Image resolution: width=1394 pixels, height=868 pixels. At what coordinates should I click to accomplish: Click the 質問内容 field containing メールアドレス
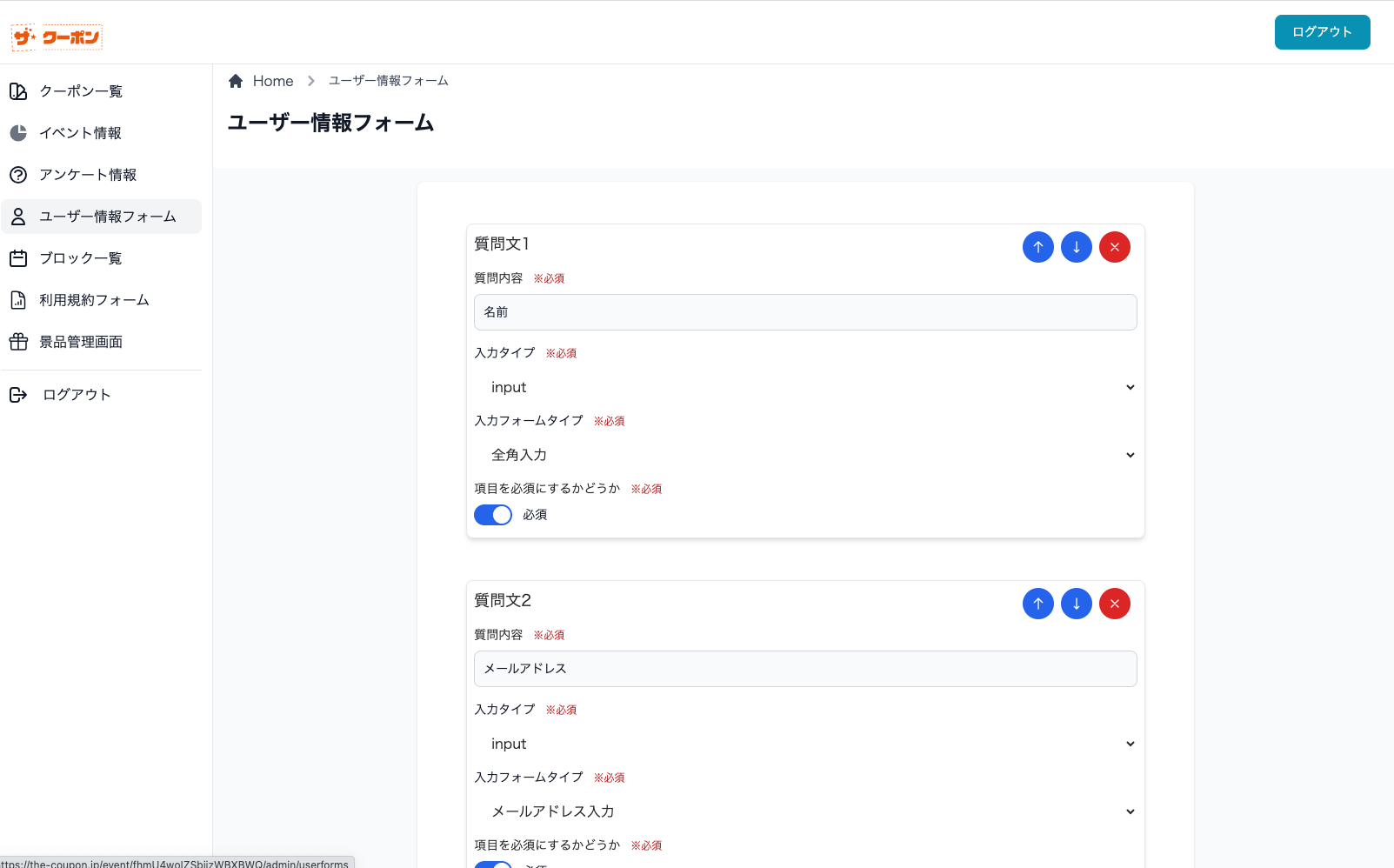(805, 669)
